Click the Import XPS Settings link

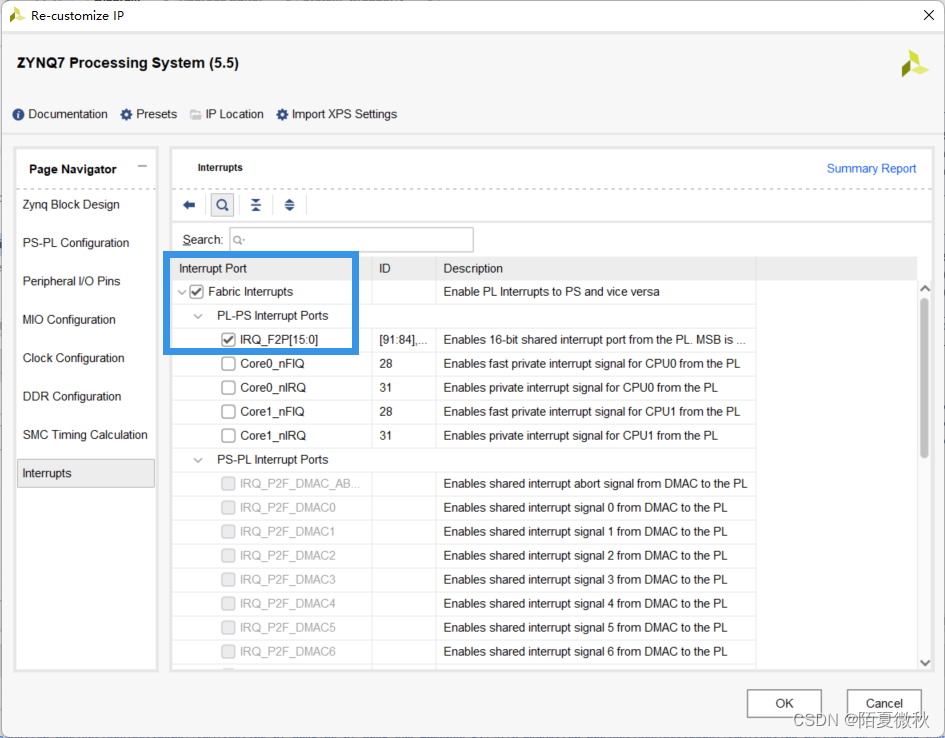344,114
